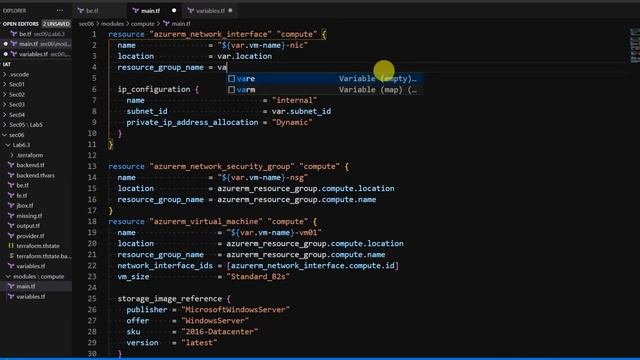Click Terraform icon beside backend.tfvars file

11,176
